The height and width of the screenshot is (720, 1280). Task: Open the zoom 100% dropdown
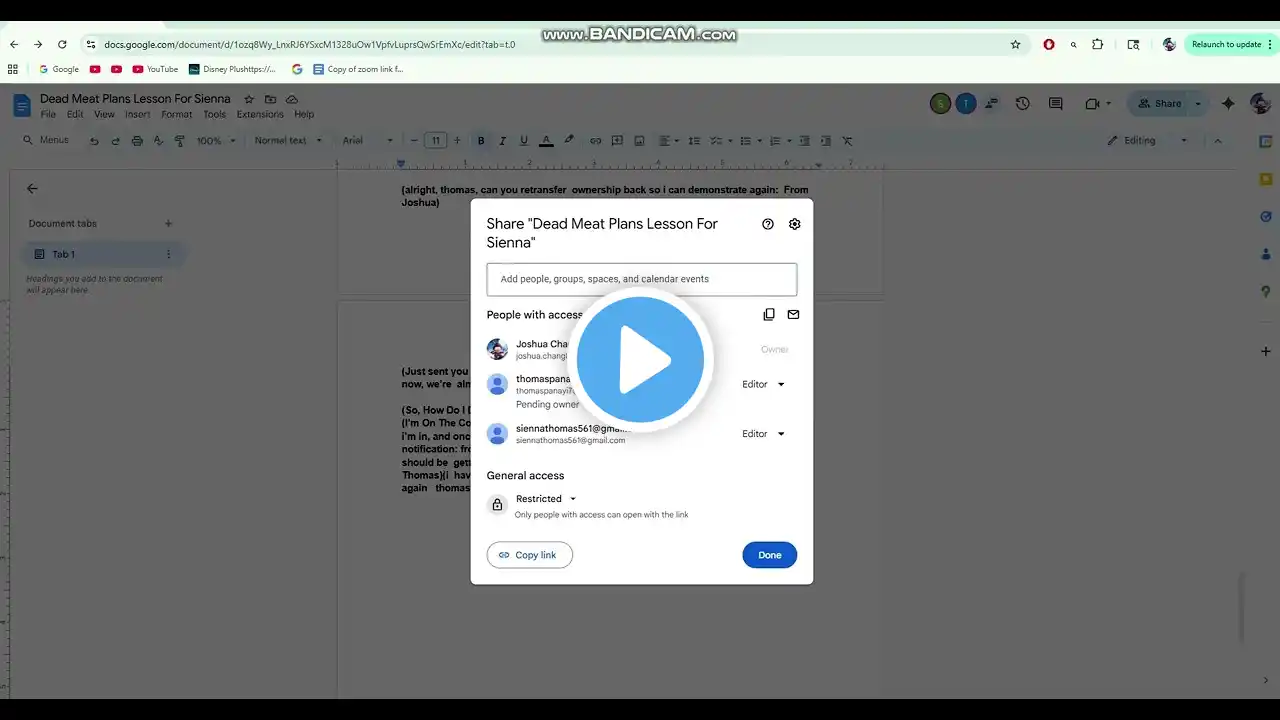pyautogui.click(x=216, y=141)
